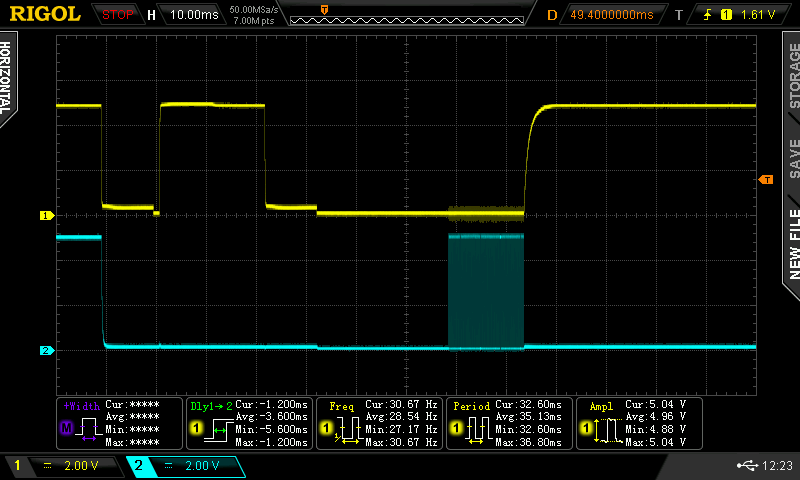Screen dimensions: 800x480
Task: Click the 7.00M pts memory depth readout
Action: (x=254, y=21)
